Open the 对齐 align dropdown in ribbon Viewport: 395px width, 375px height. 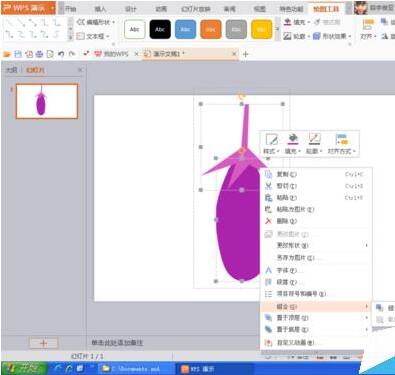[x=368, y=29]
